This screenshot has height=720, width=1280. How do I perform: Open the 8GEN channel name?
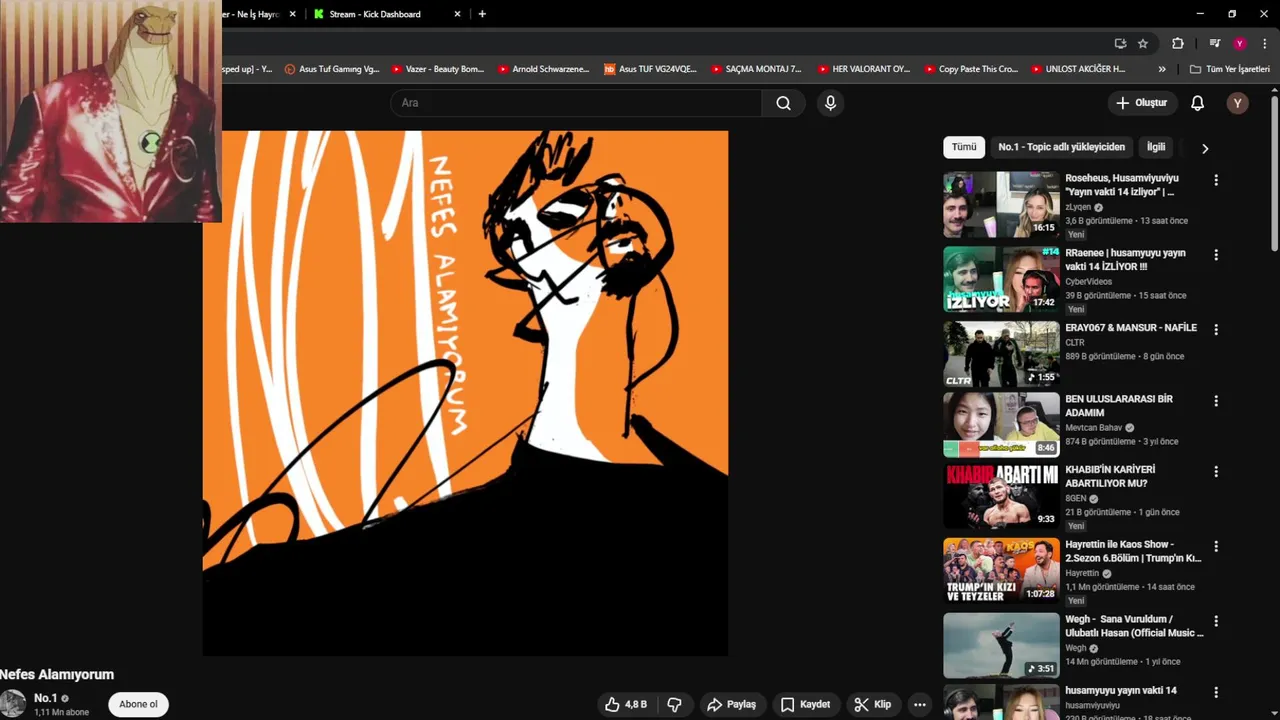pos(1075,498)
